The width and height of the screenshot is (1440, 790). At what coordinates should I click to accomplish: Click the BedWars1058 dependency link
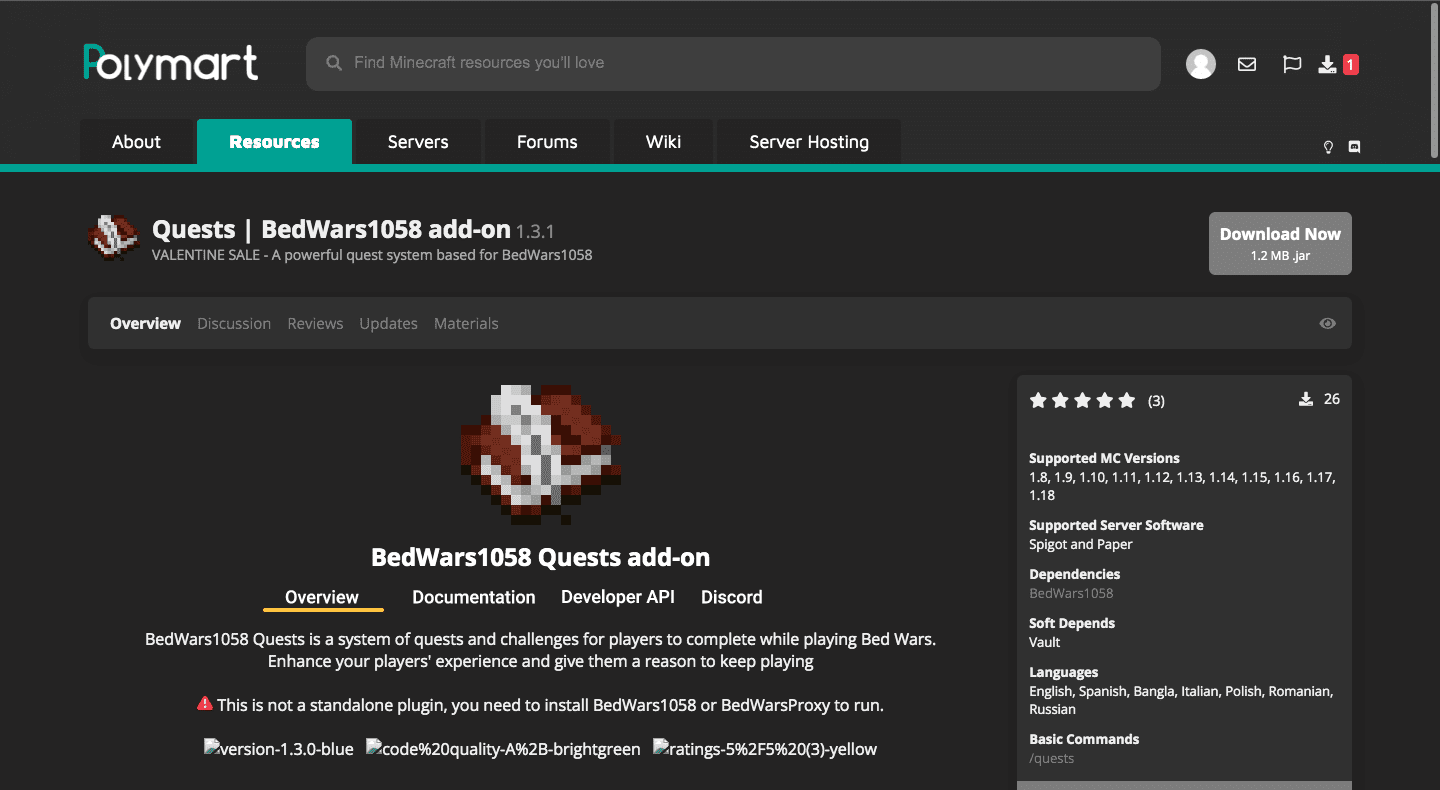pyautogui.click(x=1071, y=593)
